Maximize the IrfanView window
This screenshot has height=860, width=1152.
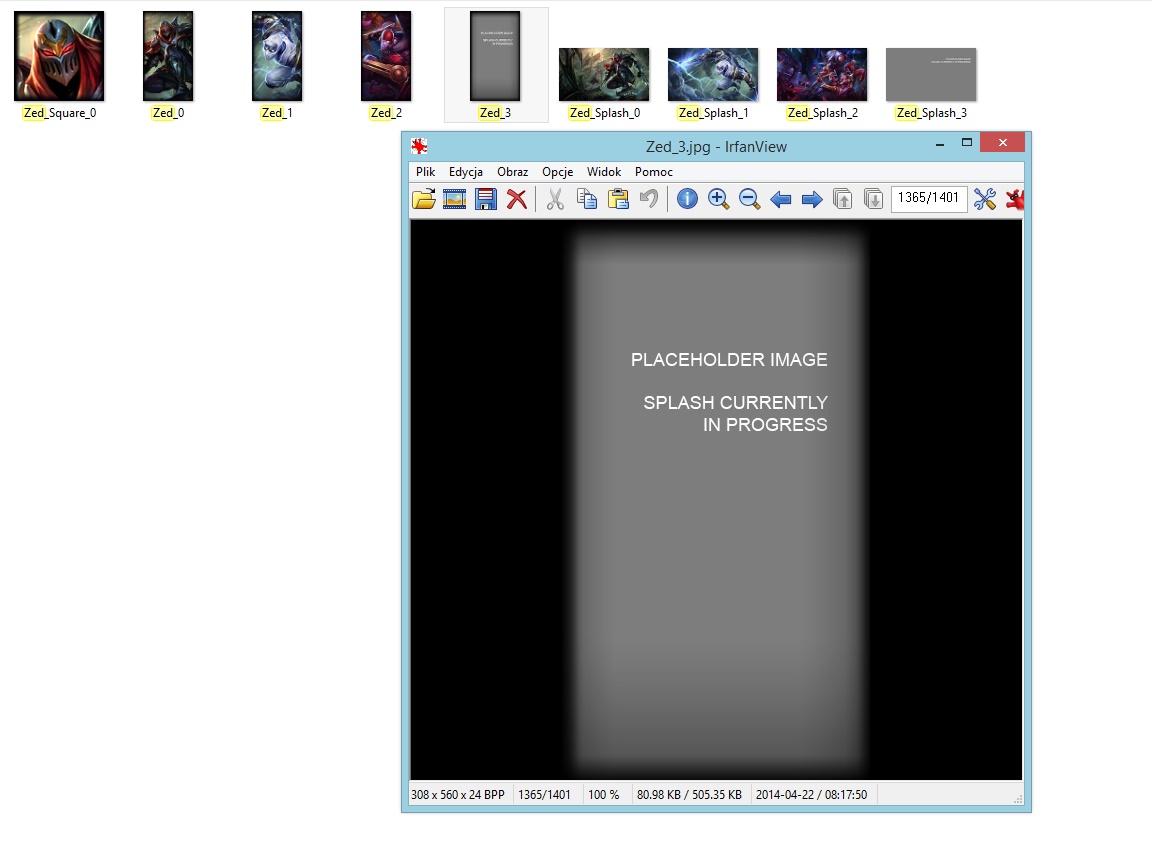(x=967, y=142)
